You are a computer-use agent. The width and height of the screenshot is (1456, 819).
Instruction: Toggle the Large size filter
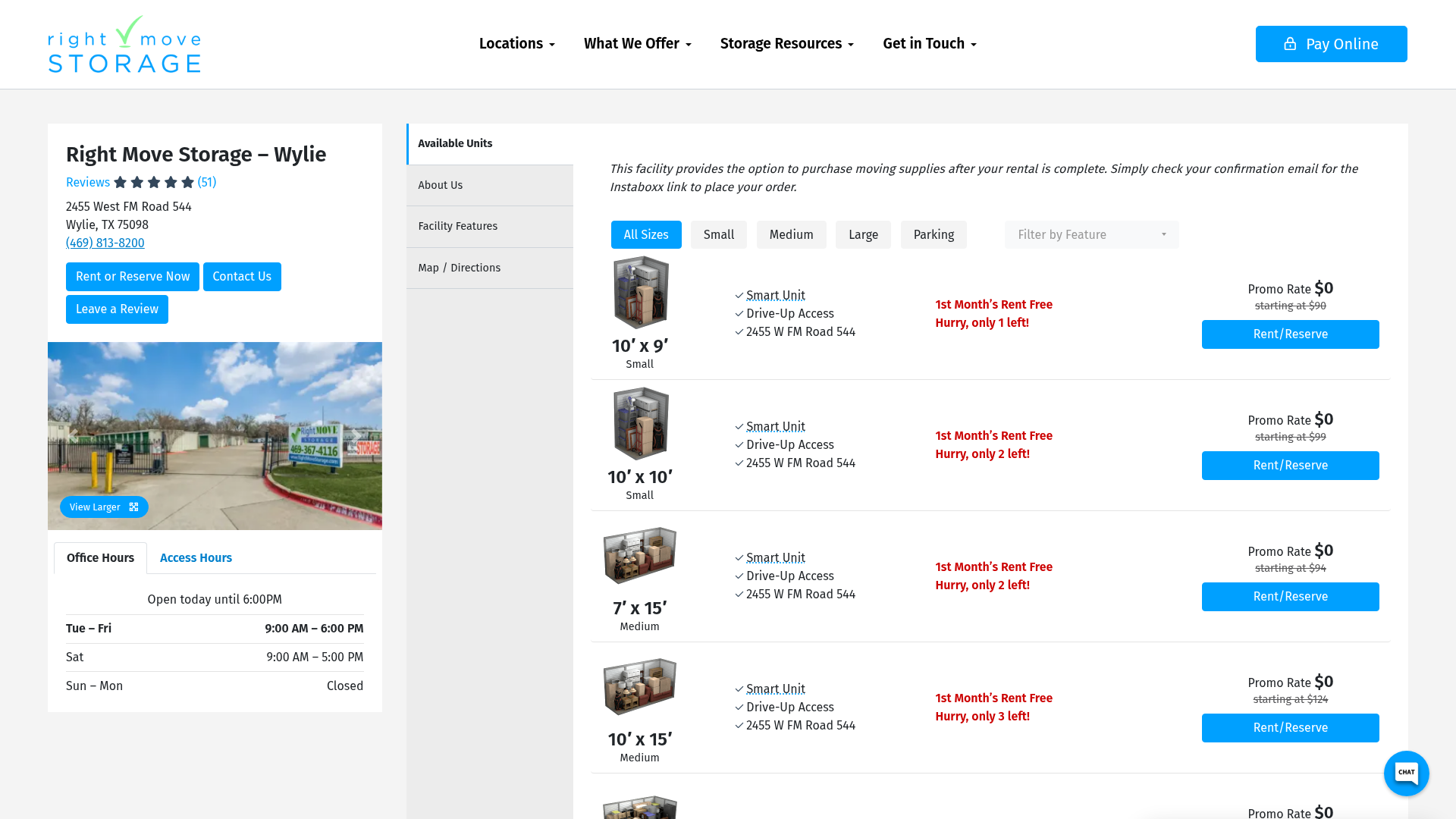pos(863,235)
